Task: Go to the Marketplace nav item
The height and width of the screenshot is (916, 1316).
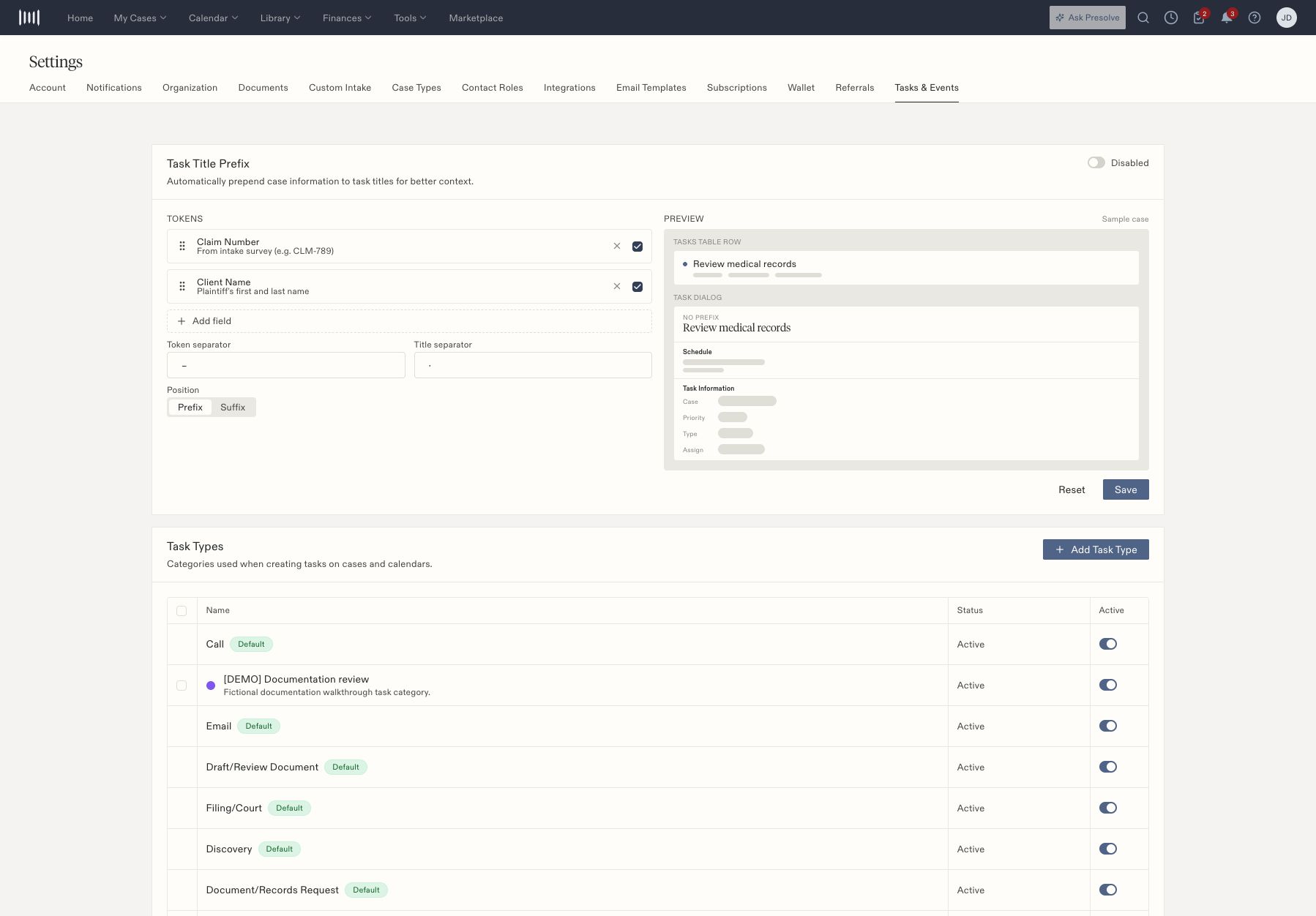Action: coord(476,18)
